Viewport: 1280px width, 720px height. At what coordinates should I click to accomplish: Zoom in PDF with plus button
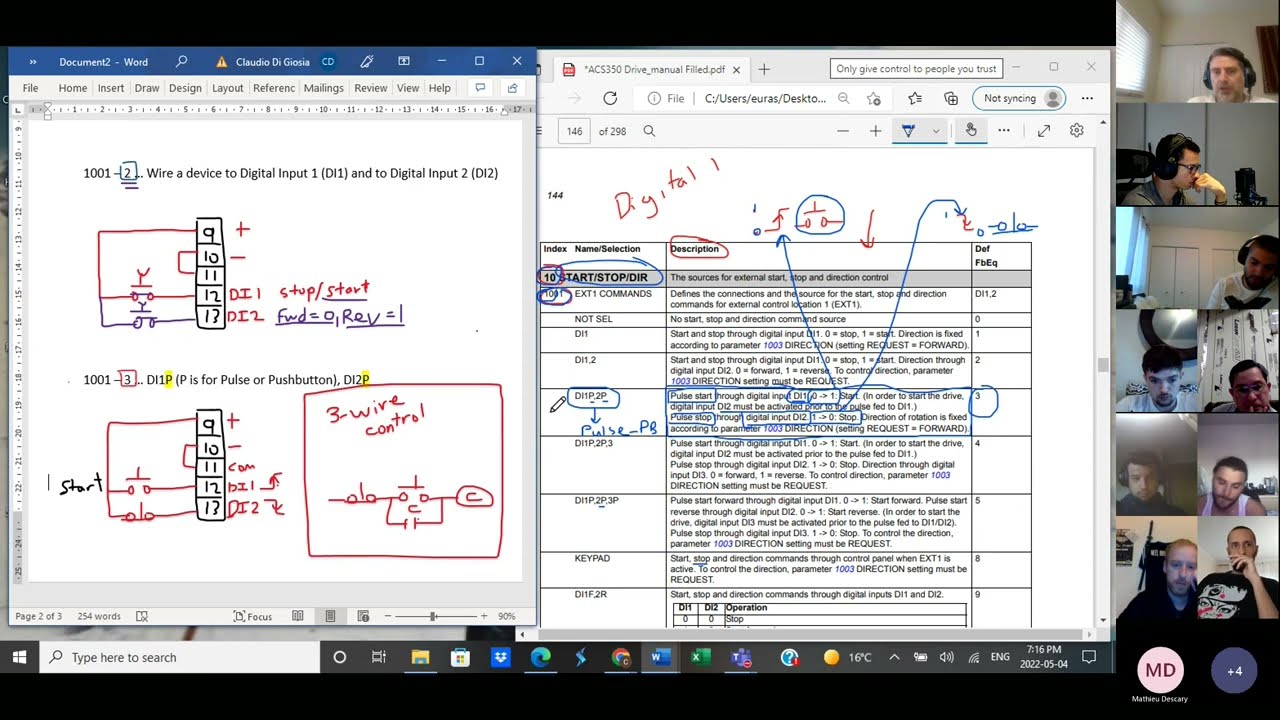pyautogui.click(x=876, y=131)
